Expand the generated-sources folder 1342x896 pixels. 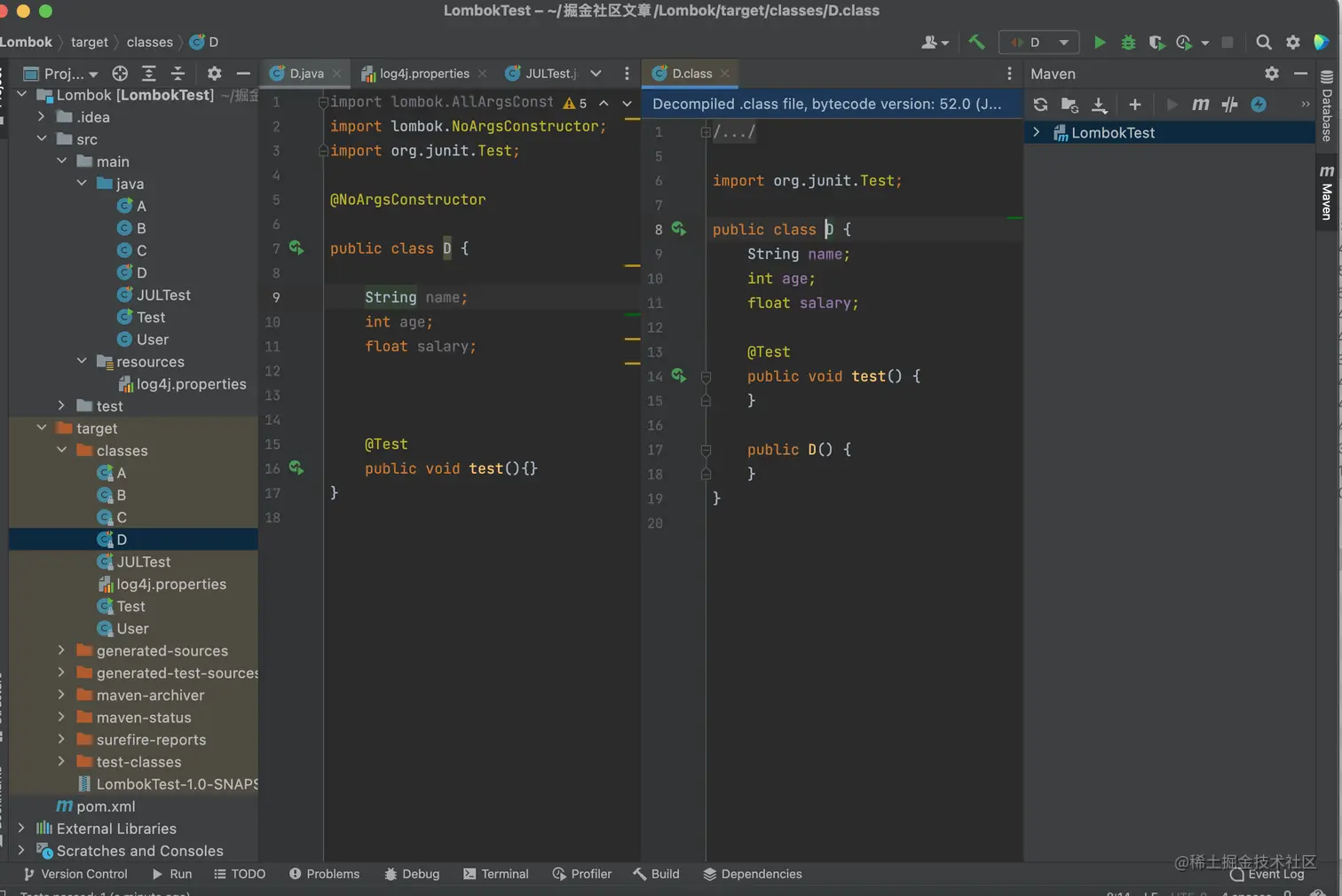61,650
